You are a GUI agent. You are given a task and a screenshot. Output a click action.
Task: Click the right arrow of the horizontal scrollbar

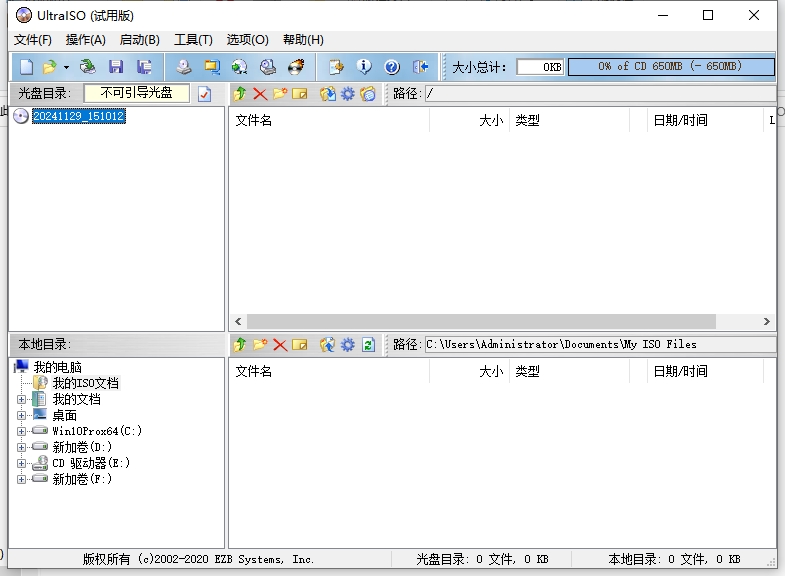pyautogui.click(x=767, y=322)
